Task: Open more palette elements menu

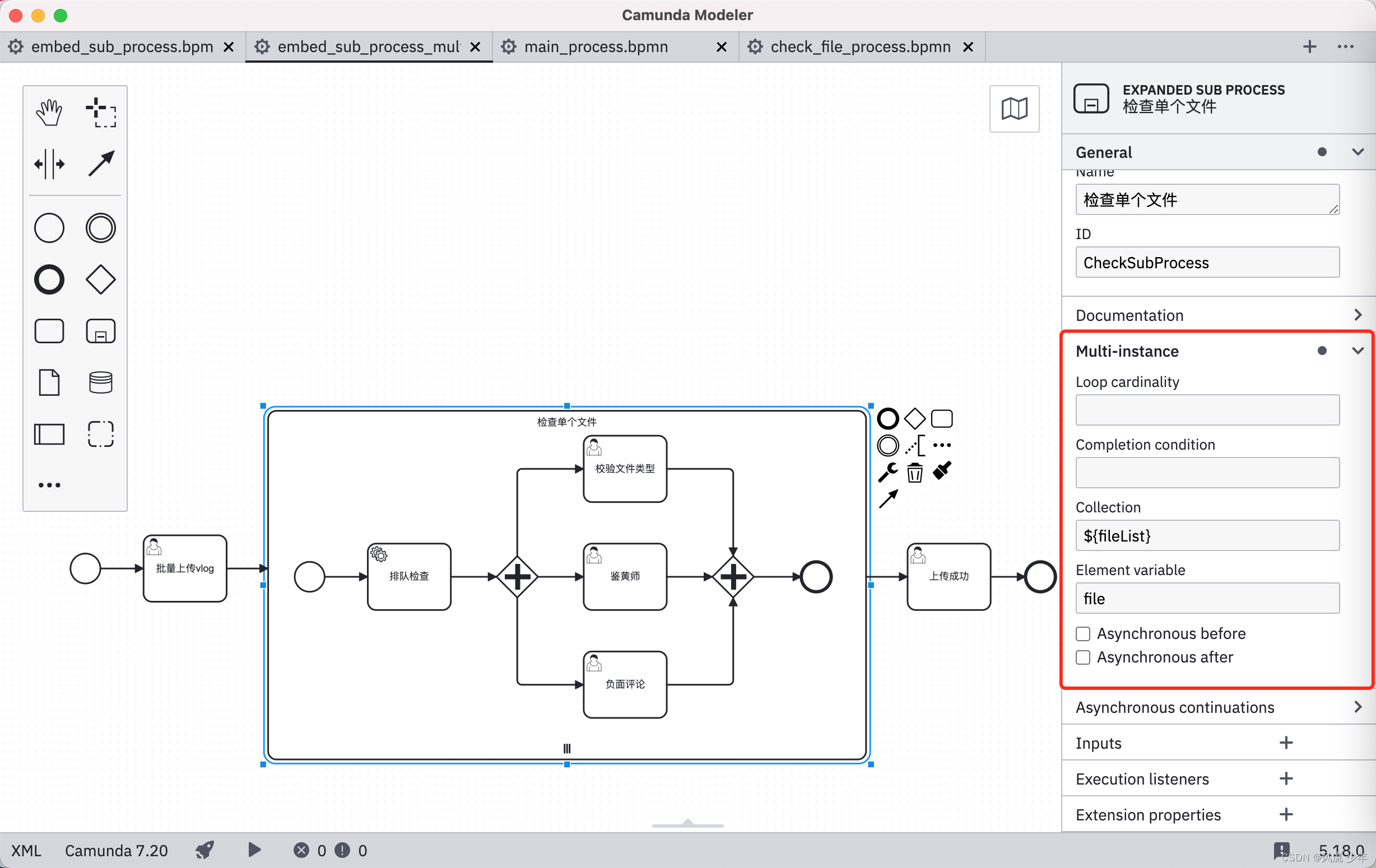Action: tap(49, 486)
